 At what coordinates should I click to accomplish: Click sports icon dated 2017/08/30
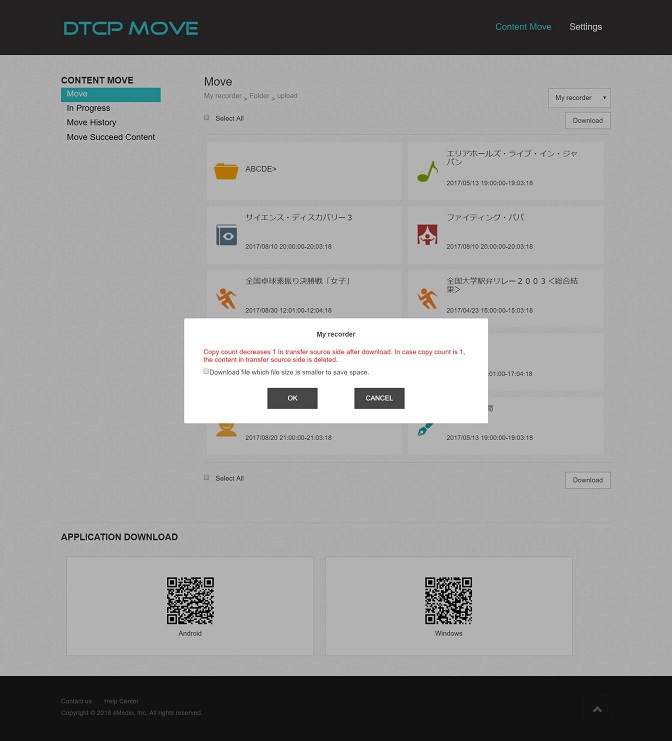[x=226, y=298]
